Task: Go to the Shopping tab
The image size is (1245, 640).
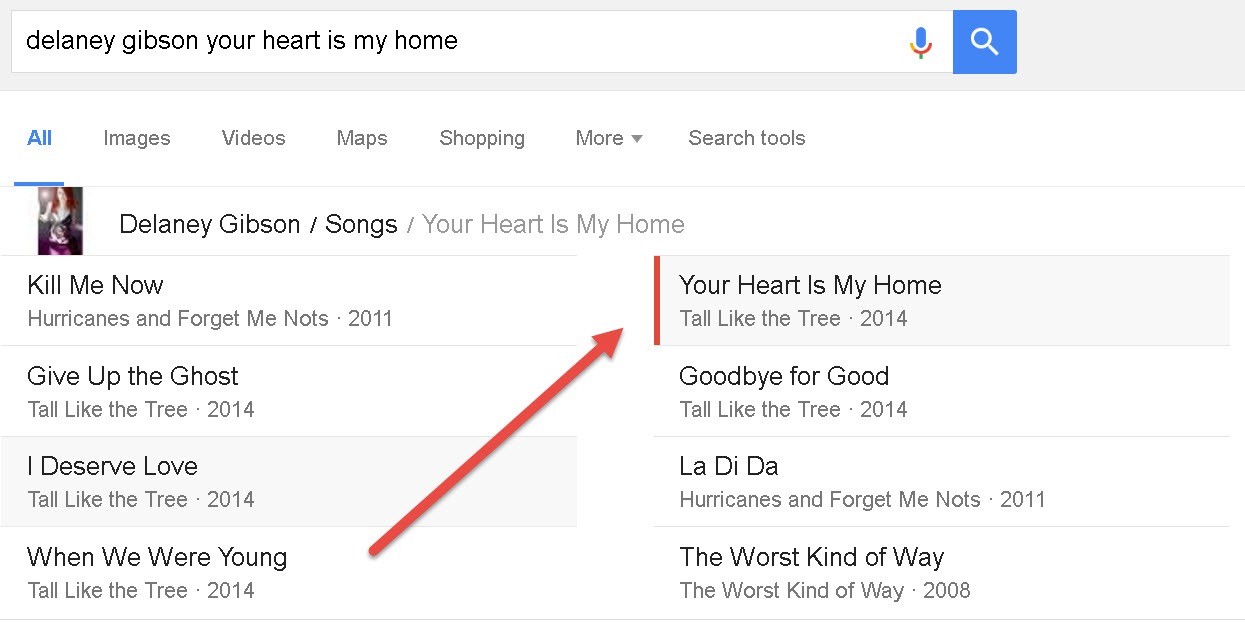Action: click(x=482, y=138)
